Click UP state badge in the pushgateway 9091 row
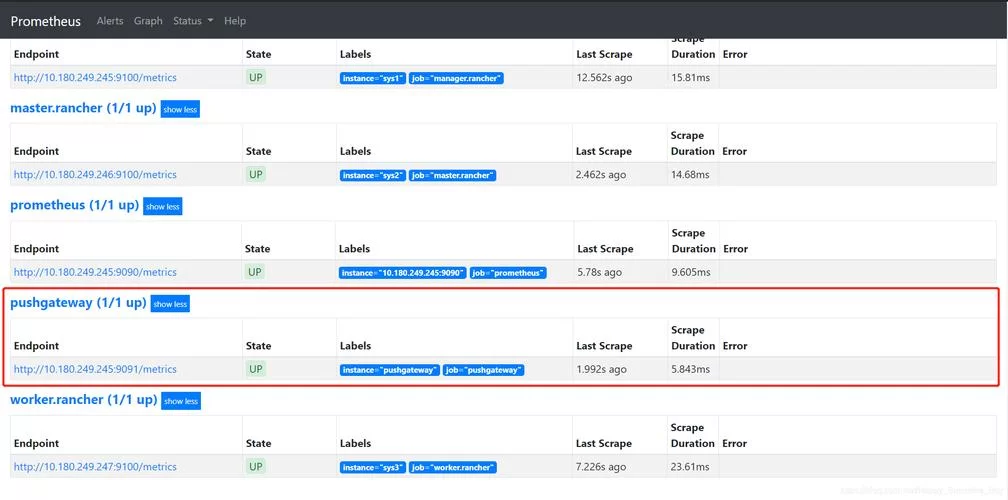Viewport: 1008px width, 500px height. pyautogui.click(x=256, y=370)
